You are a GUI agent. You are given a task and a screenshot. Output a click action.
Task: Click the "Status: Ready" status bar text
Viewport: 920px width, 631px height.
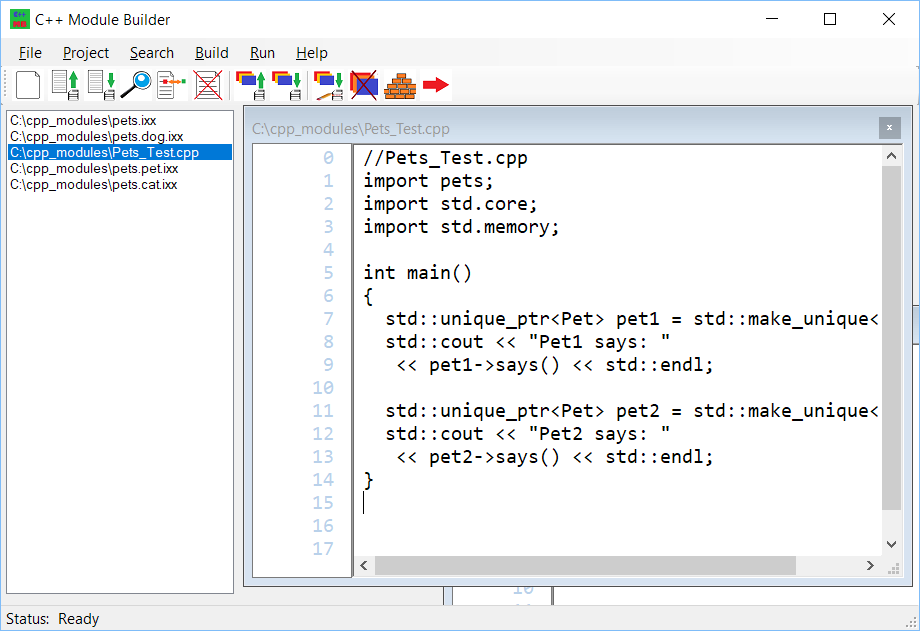click(x=53, y=619)
